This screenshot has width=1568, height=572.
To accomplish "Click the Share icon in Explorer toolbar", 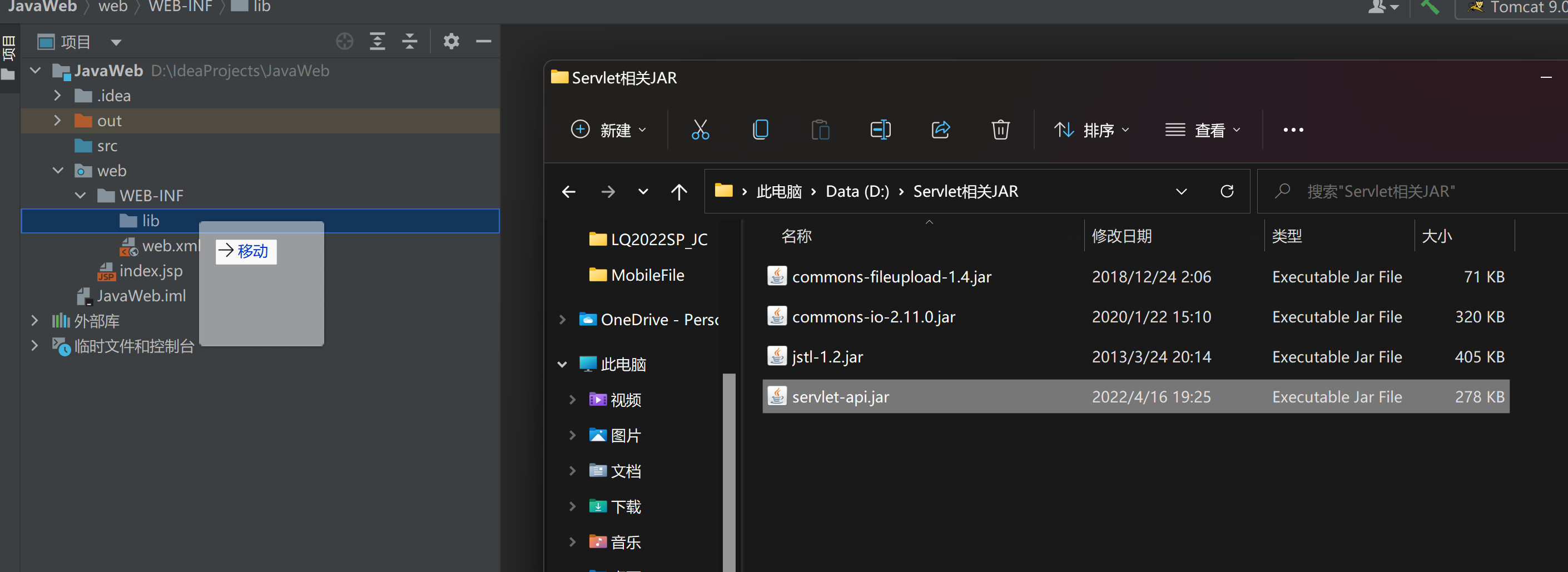I will (940, 130).
